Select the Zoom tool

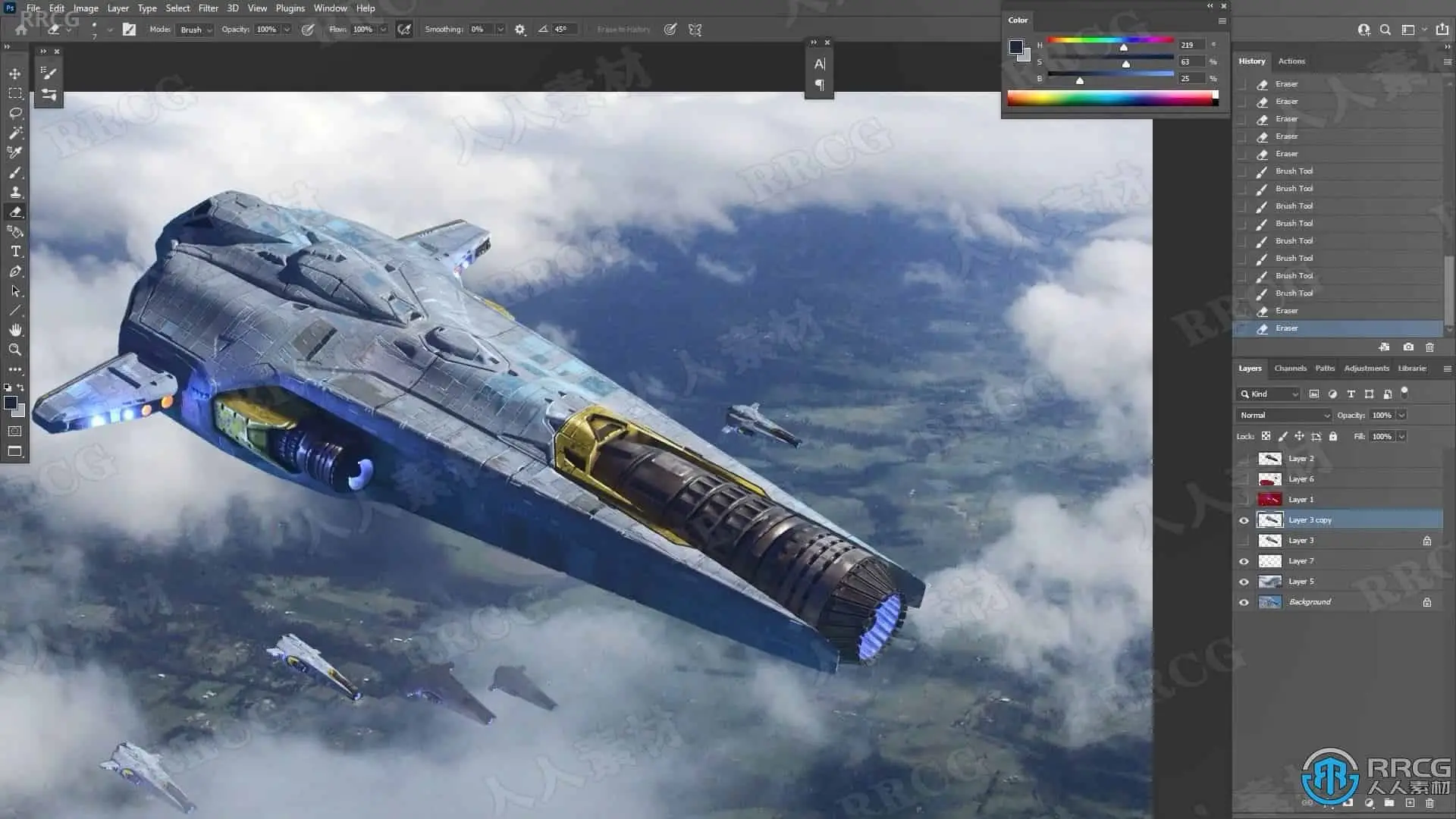[15, 350]
